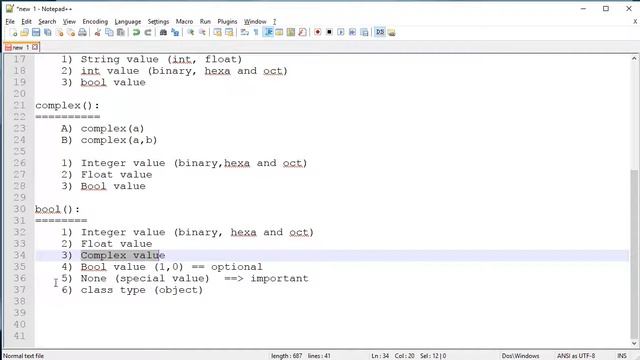
Task: Click 'Ln : 34' in the status bar
Action: pos(380,356)
